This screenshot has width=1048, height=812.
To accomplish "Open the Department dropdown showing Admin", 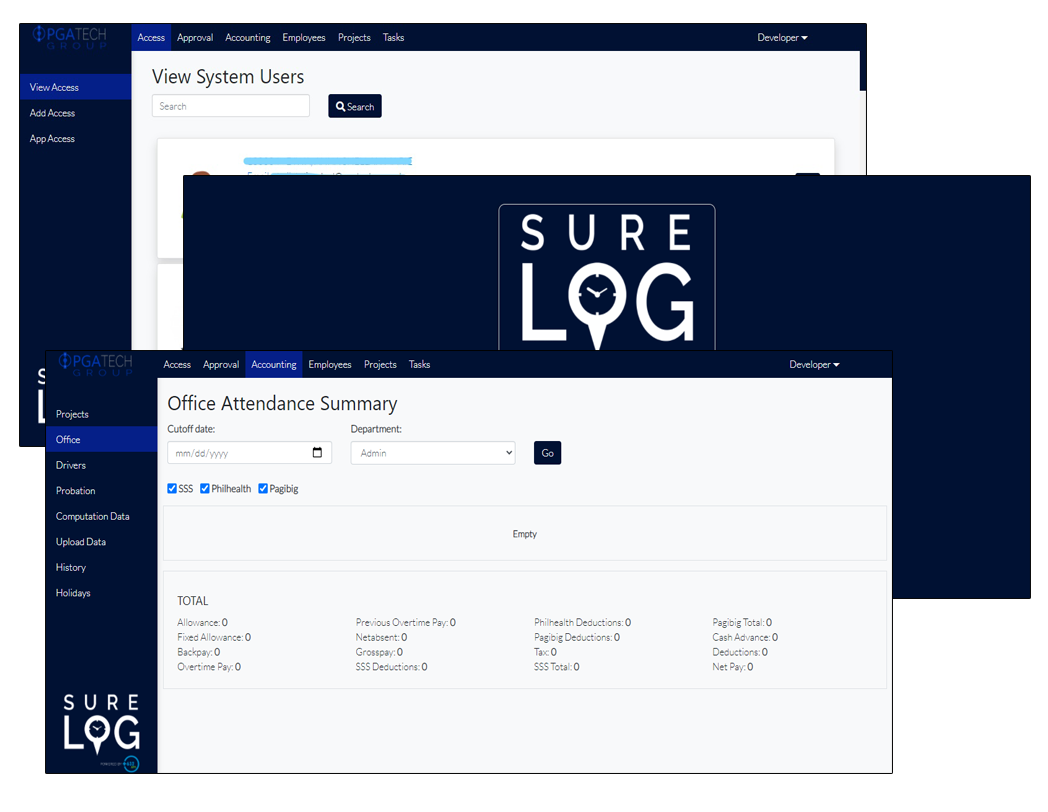I will tap(433, 453).
